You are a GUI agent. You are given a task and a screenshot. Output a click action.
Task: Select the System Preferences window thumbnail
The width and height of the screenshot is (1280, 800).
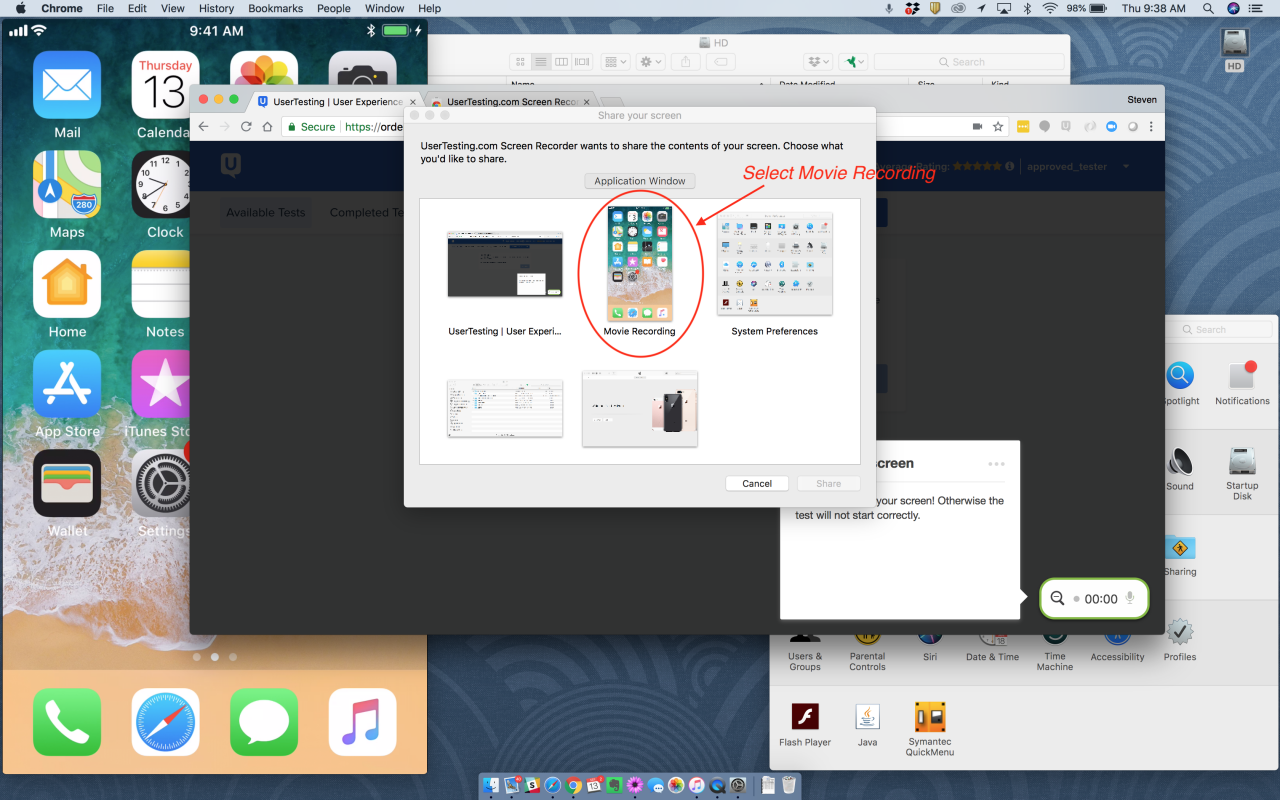[774, 265]
